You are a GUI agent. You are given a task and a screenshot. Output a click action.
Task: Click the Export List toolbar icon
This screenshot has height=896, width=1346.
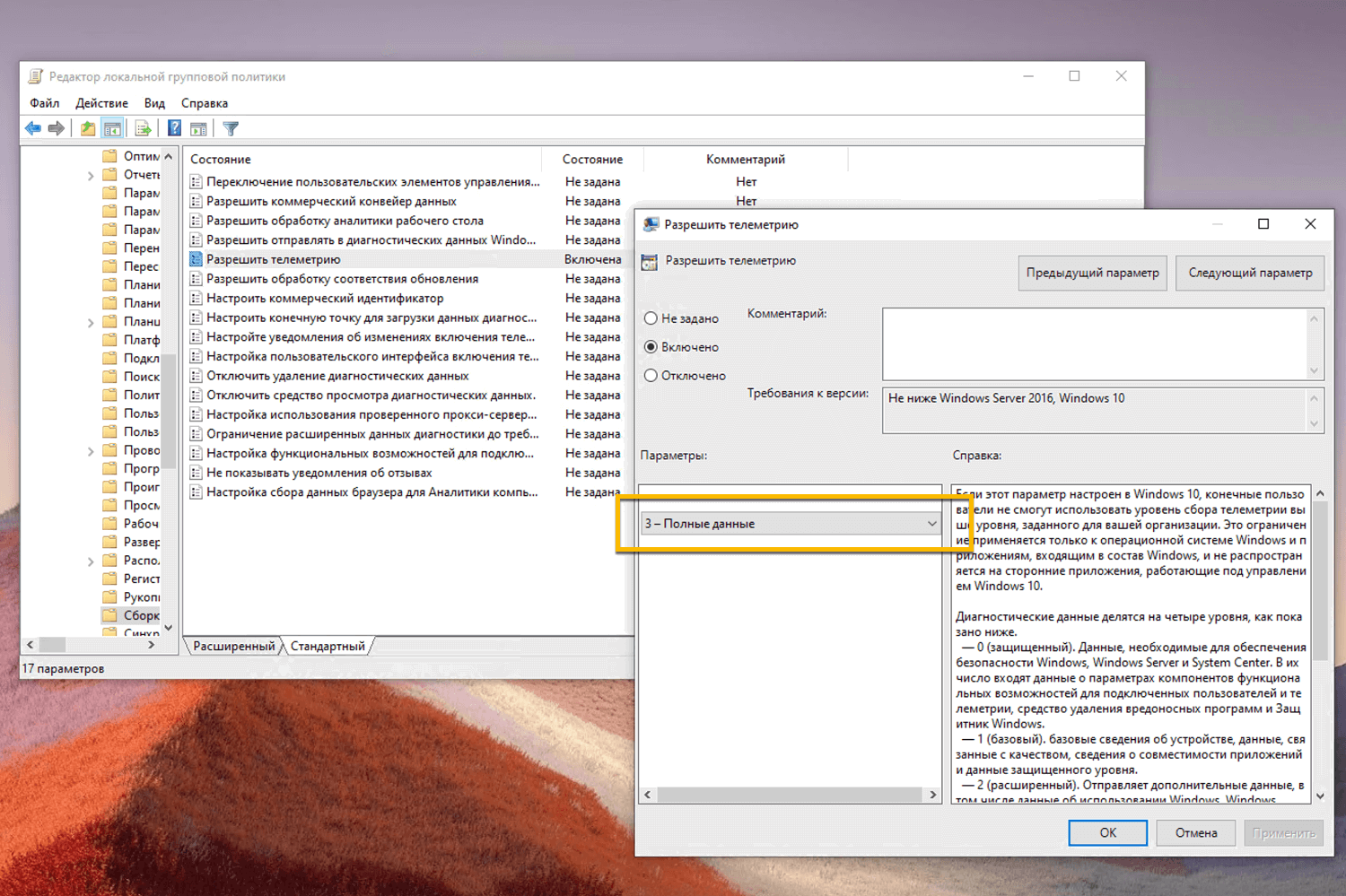[143, 127]
